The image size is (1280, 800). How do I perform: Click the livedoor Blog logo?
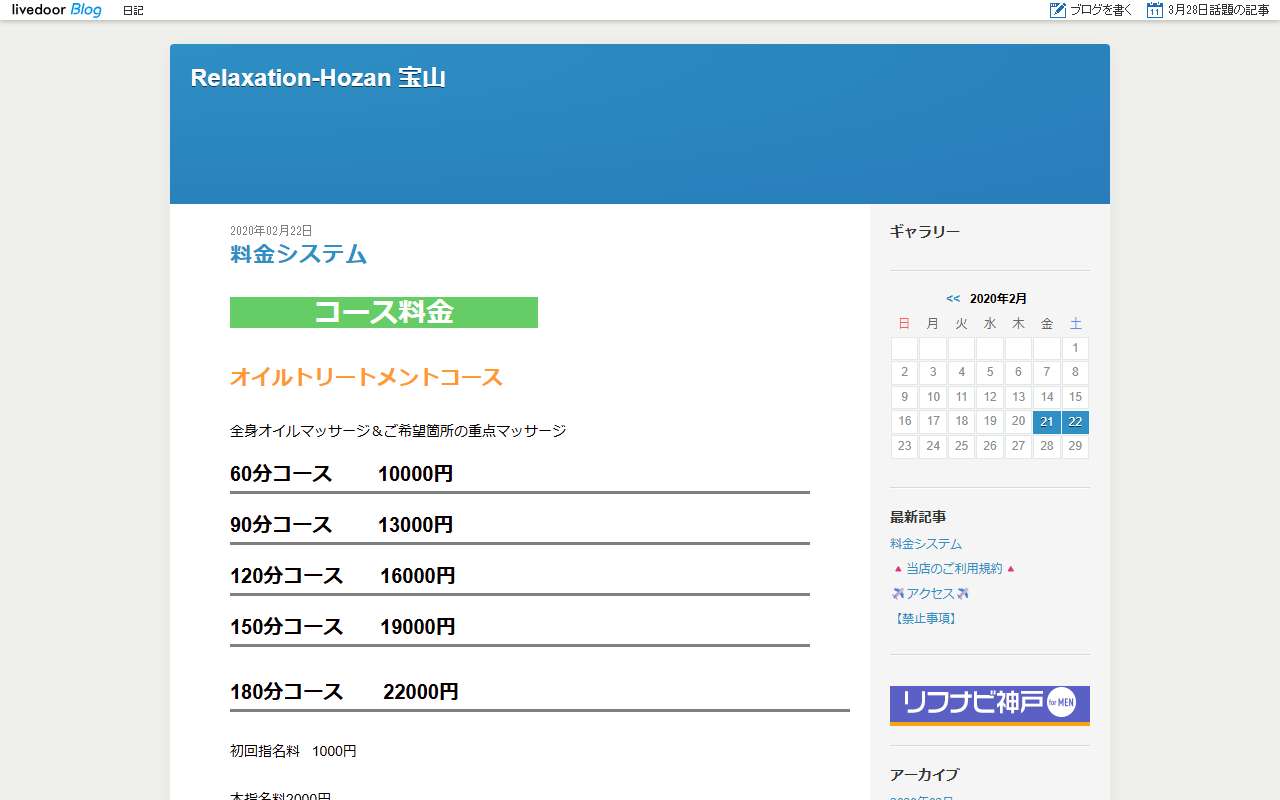pyautogui.click(x=57, y=10)
